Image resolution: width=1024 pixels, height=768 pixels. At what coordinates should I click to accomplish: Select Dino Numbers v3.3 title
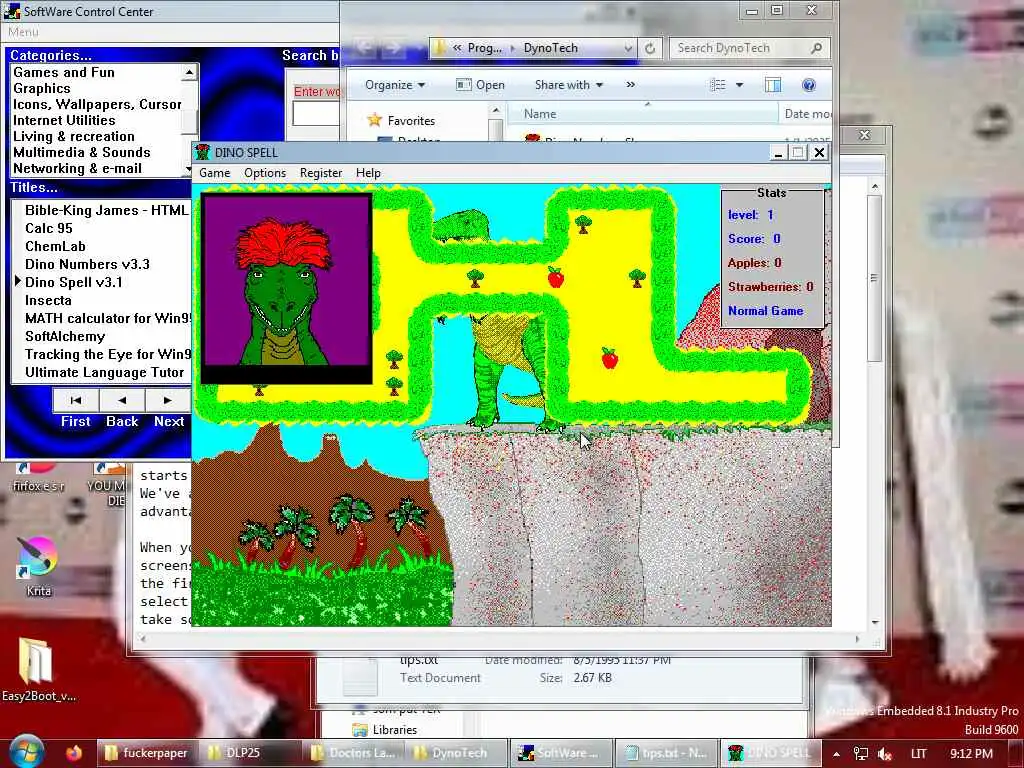point(87,264)
